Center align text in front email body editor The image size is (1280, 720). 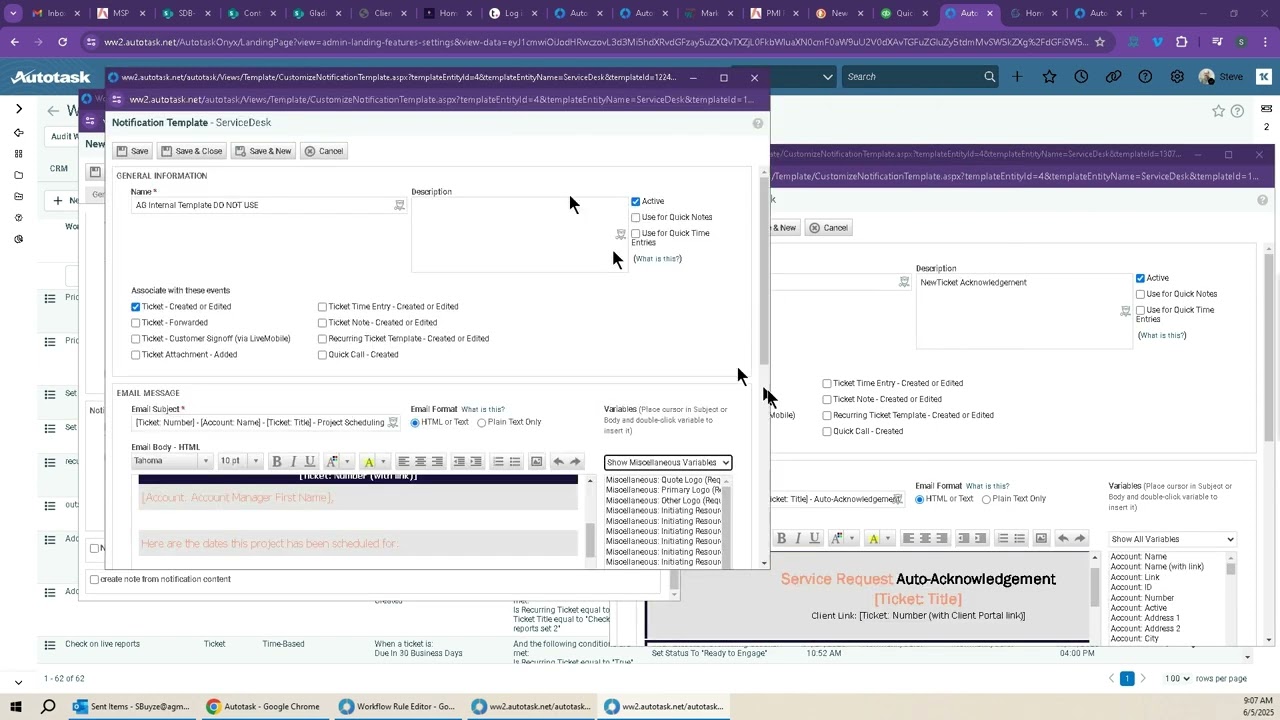tap(421, 461)
